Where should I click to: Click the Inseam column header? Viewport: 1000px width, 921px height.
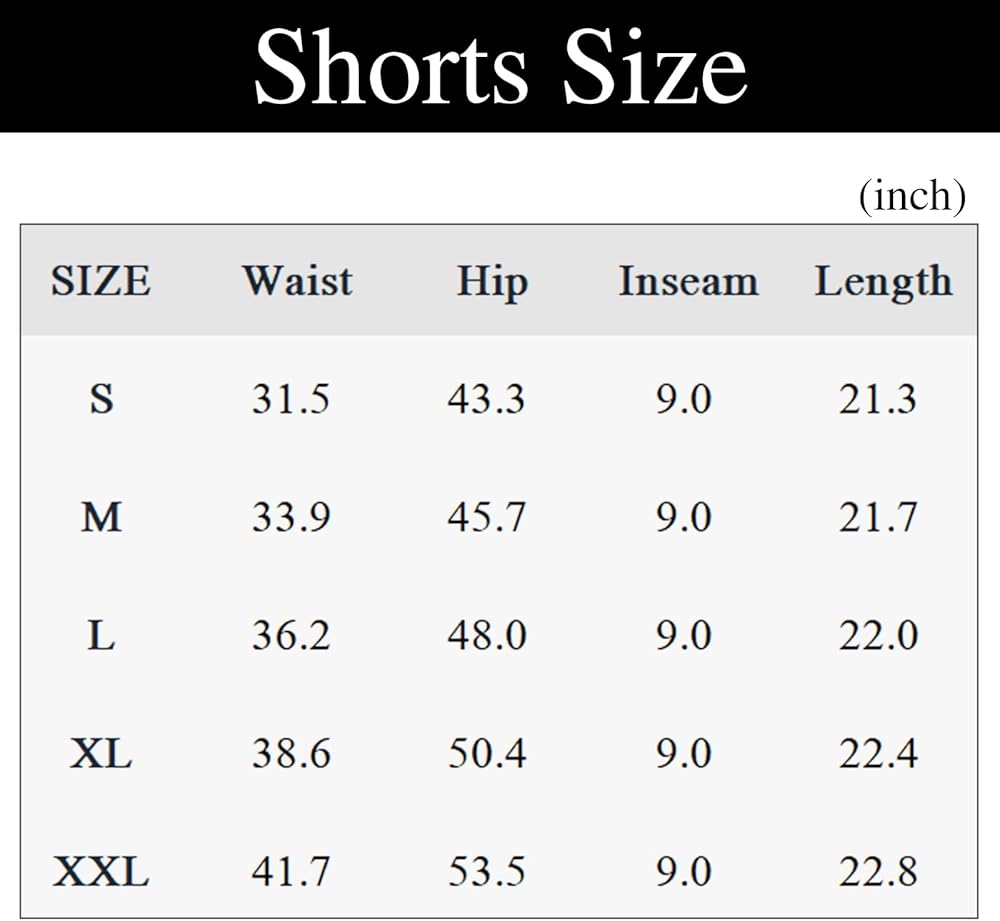coord(688,281)
